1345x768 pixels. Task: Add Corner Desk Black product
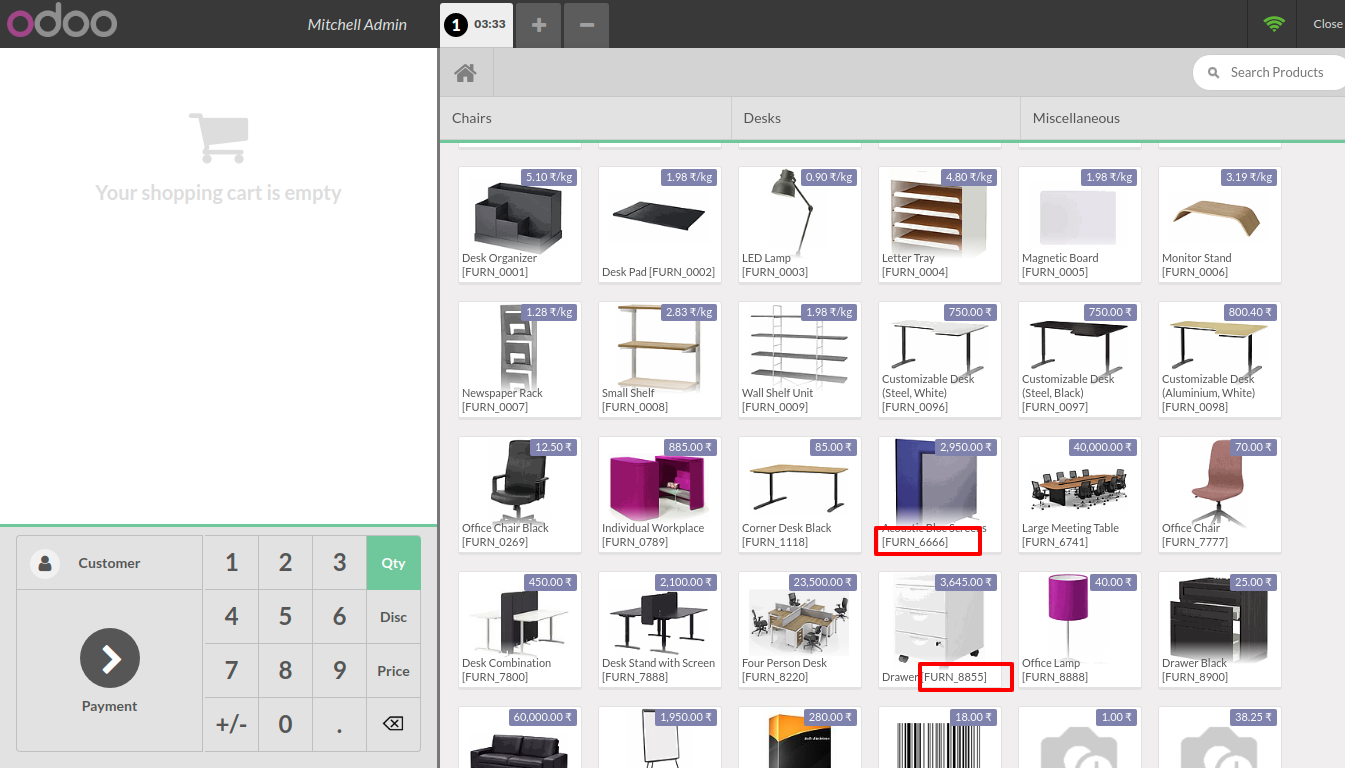(800, 495)
